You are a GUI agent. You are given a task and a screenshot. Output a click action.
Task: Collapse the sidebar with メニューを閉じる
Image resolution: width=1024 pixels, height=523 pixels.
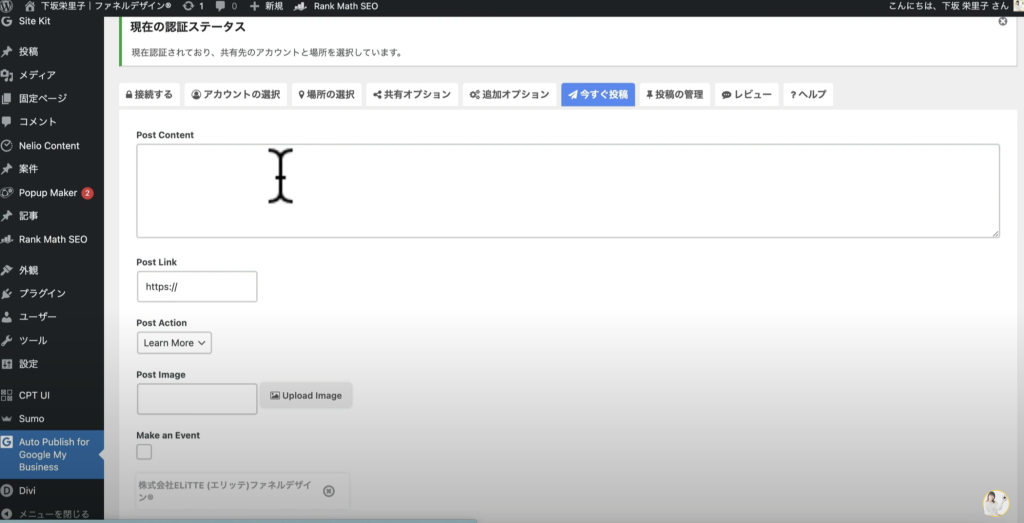click(x=50, y=514)
